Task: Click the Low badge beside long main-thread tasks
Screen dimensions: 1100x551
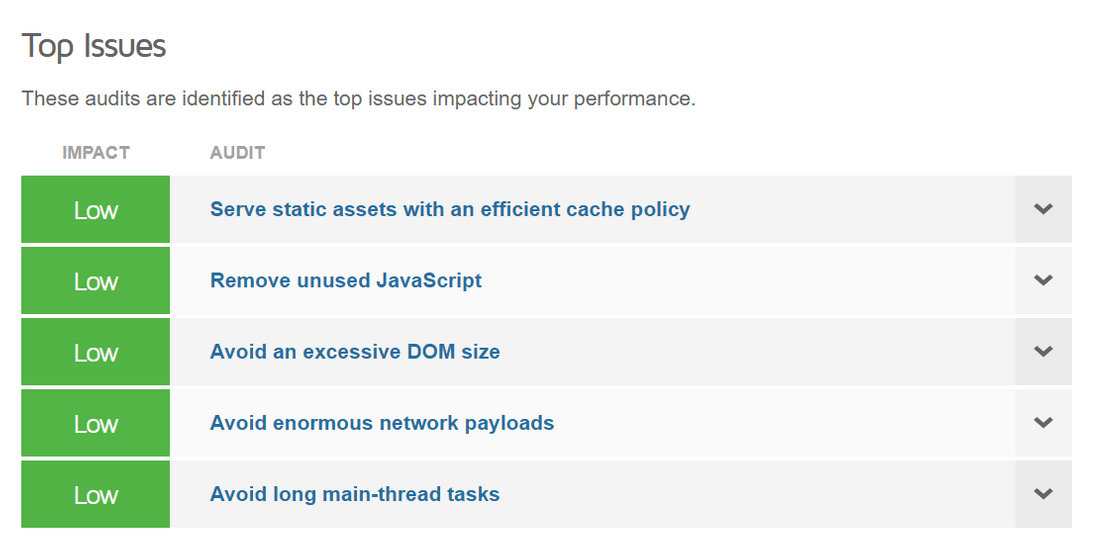Action: (x=95, y=494)
